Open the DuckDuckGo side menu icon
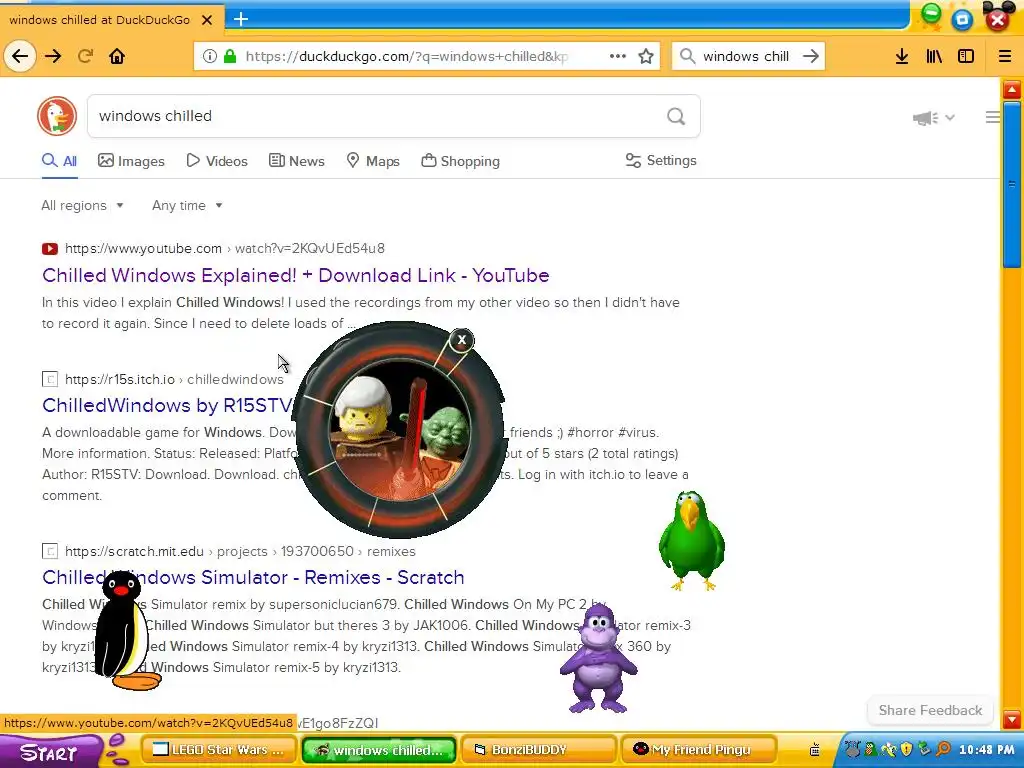 [992, 118]
